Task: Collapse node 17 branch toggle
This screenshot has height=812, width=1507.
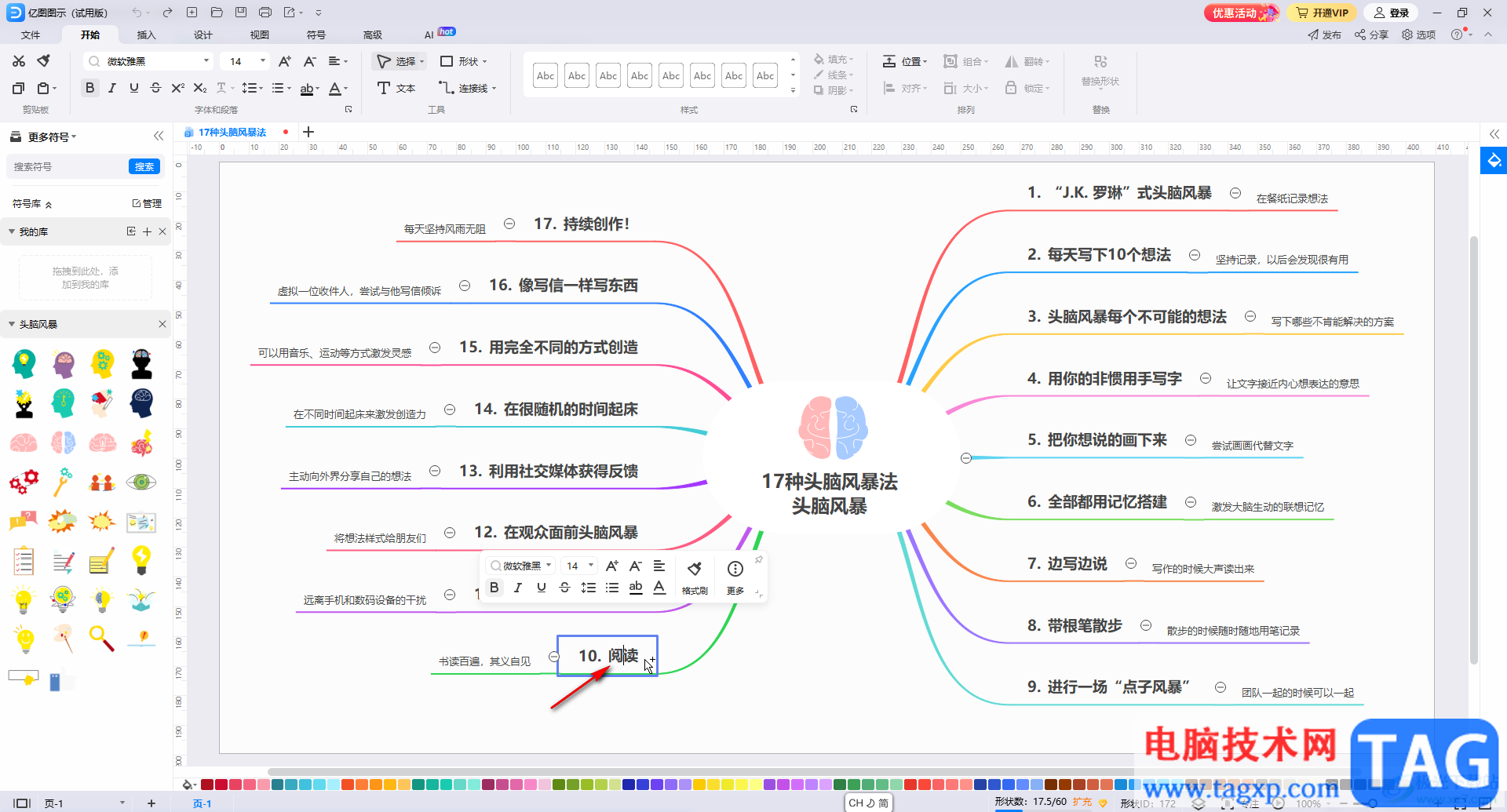Action: pos(509,224)
